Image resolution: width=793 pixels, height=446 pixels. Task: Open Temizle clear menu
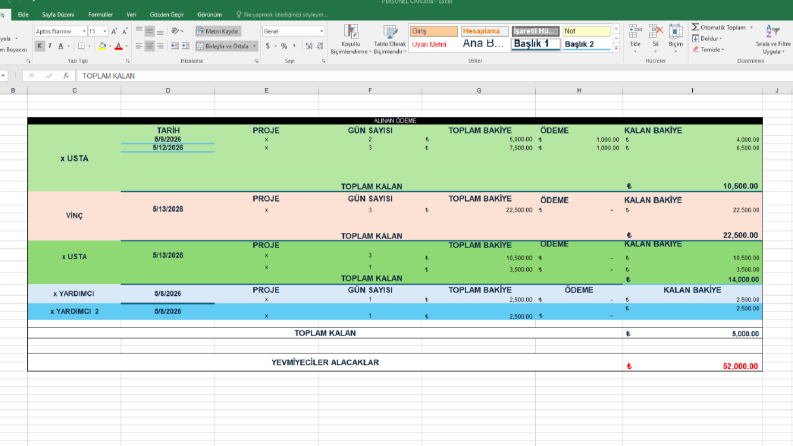(708, 50)
